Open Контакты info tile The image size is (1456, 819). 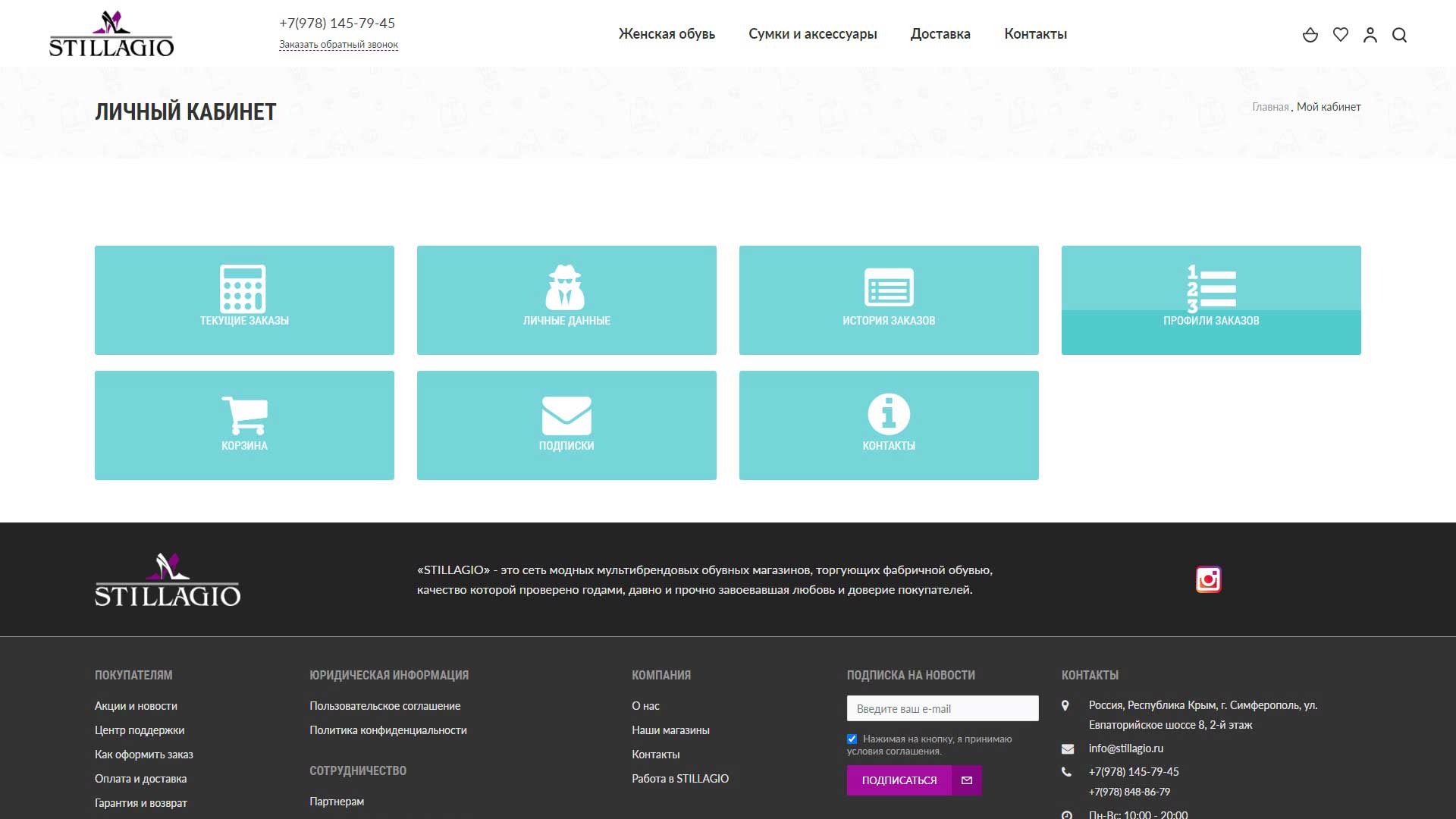pyautogui.click(x=889, y=425)
